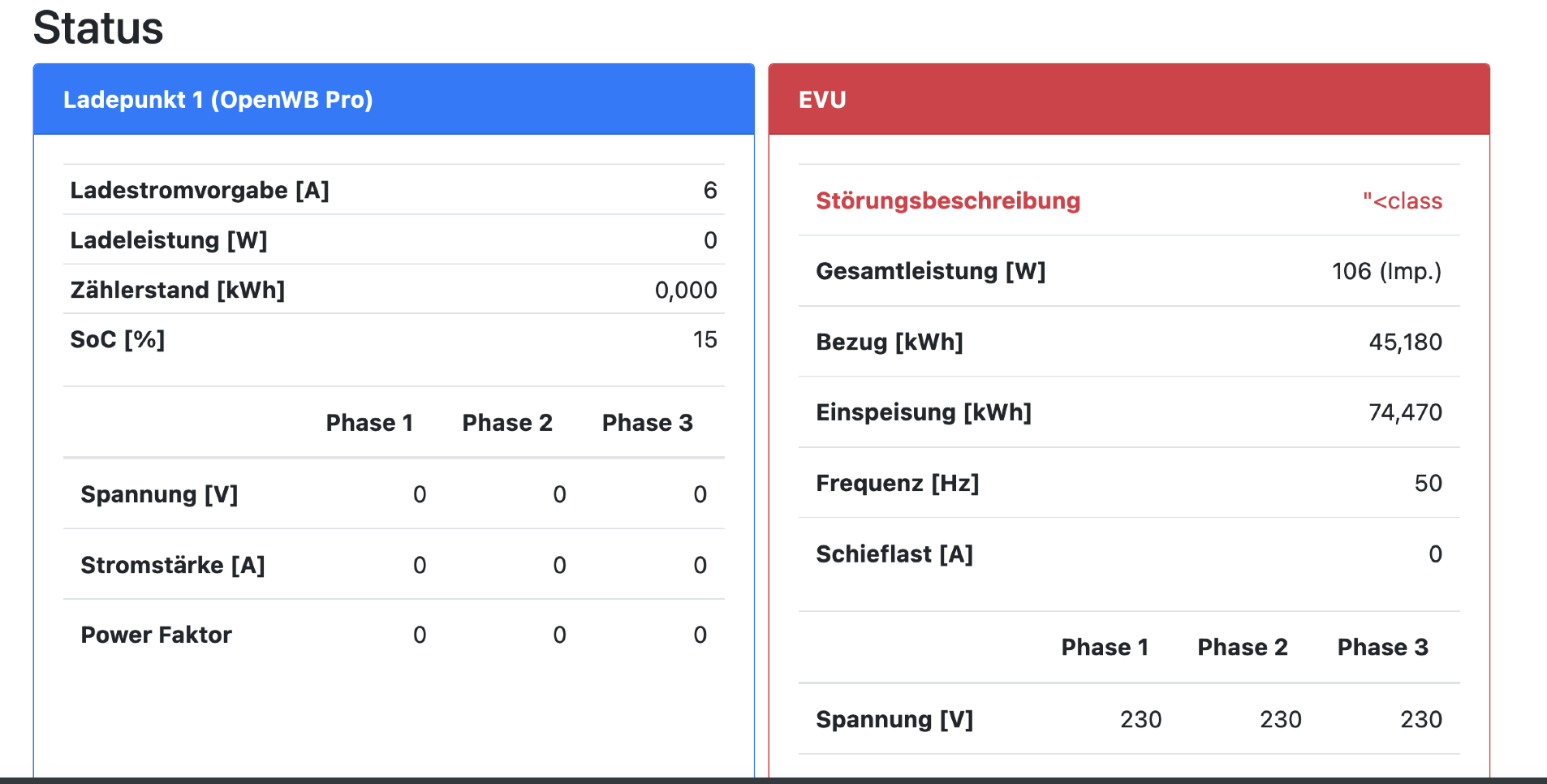Click the Spannung [V] label in Ladepunkt 1
1547x784 pixels.
pyautogui.click(x=159, y=494)
